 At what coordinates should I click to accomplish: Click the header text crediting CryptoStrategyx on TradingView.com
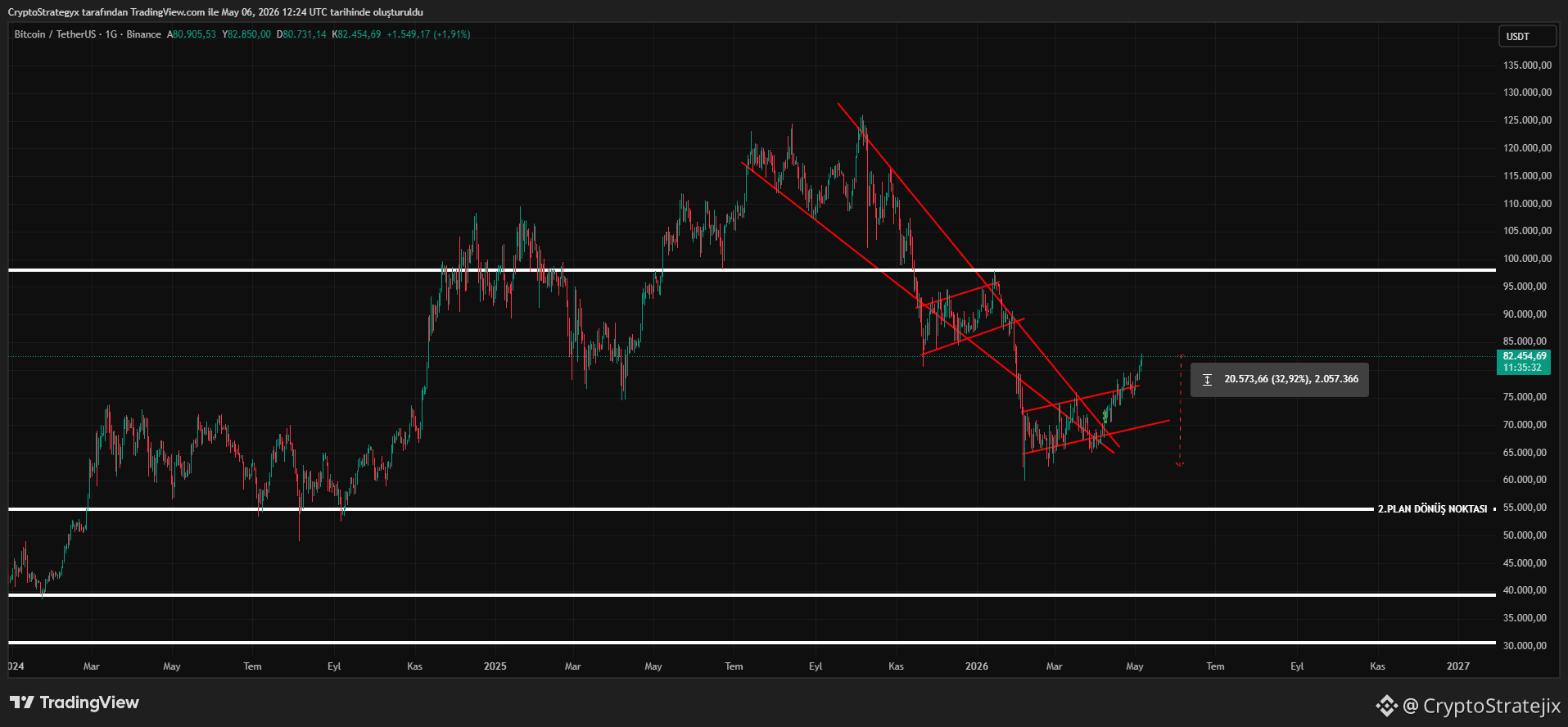point(215,12)
